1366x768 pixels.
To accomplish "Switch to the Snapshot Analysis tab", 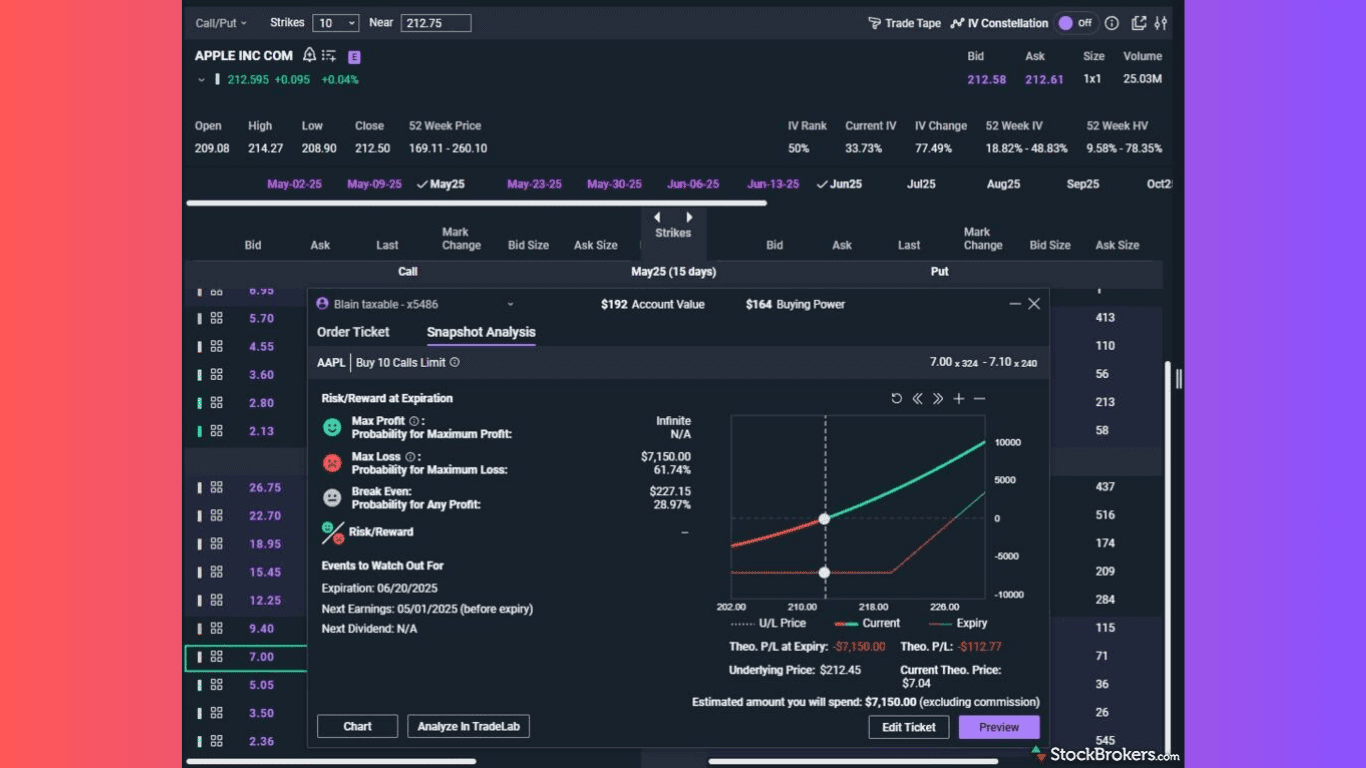I will pos(481,332).
